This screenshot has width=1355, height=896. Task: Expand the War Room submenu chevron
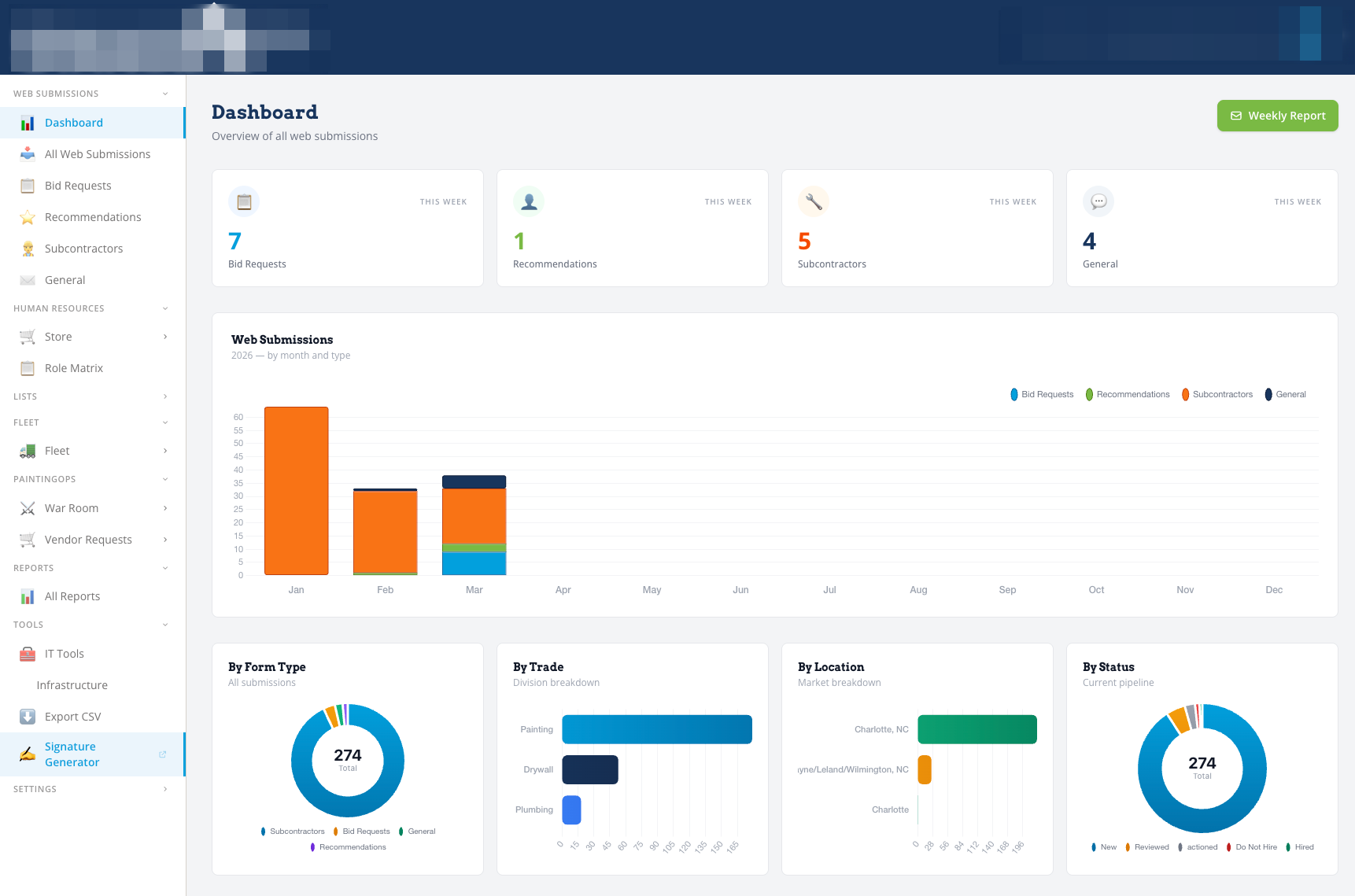165,508
